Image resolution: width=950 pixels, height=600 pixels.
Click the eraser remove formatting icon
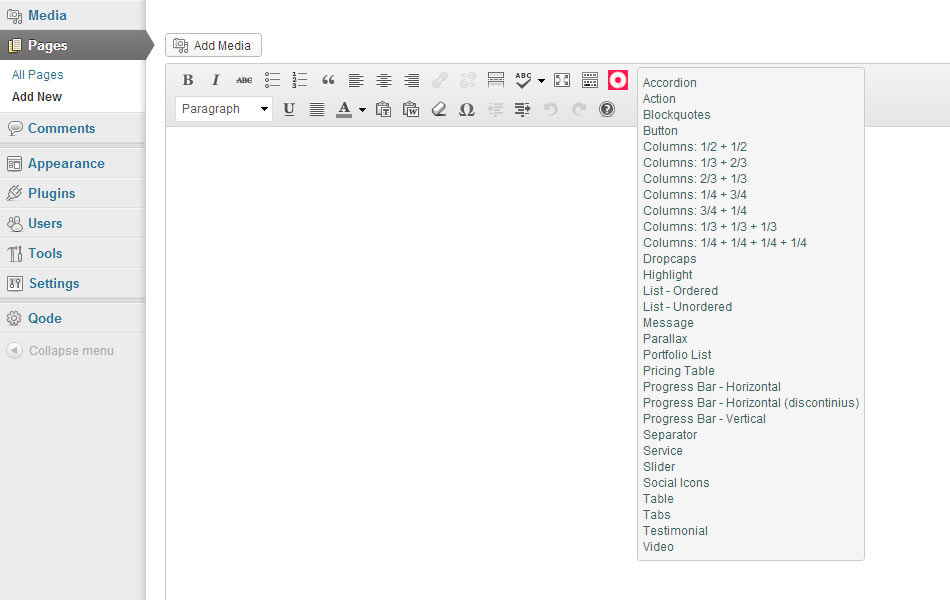tap(438, 109)
